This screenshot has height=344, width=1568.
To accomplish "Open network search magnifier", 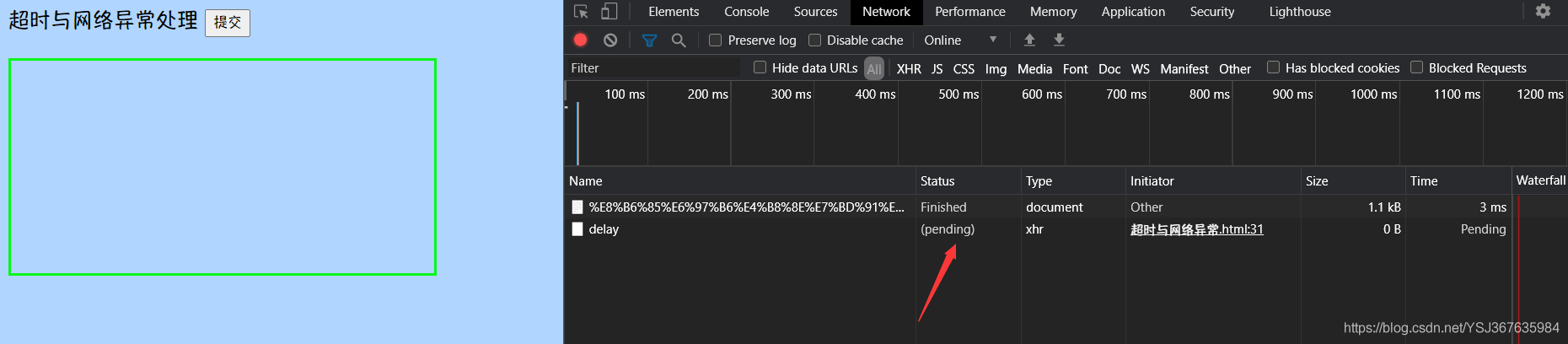I will 679,40.
